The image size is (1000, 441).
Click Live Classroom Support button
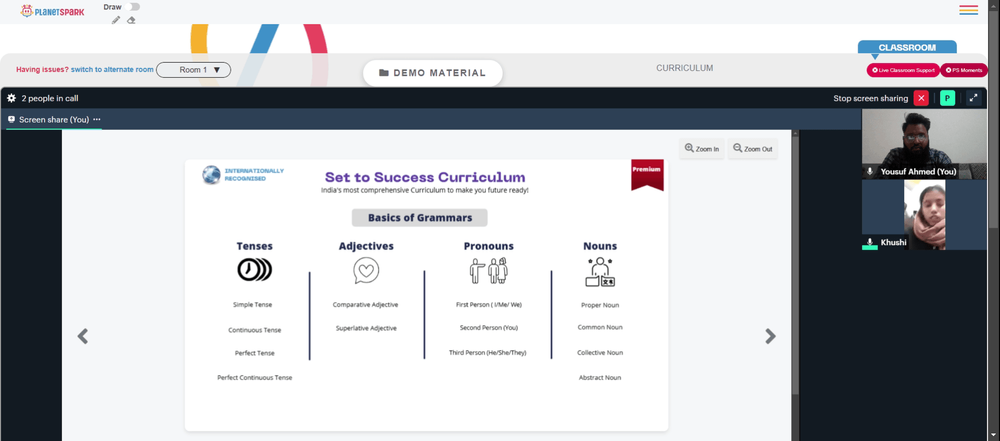pyautogui.click(x=903, y=70)
